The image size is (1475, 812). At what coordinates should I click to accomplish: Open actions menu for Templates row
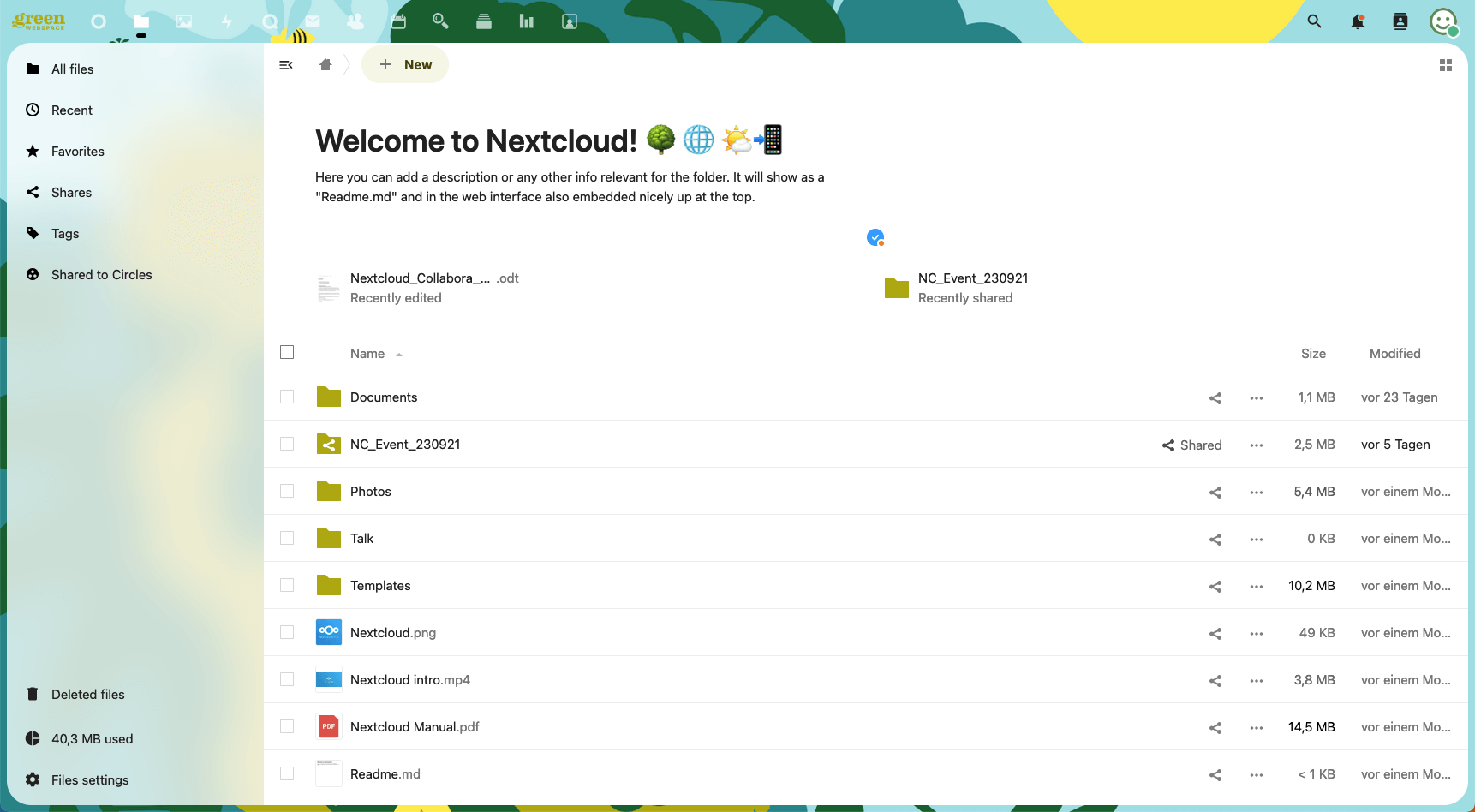1257,587
